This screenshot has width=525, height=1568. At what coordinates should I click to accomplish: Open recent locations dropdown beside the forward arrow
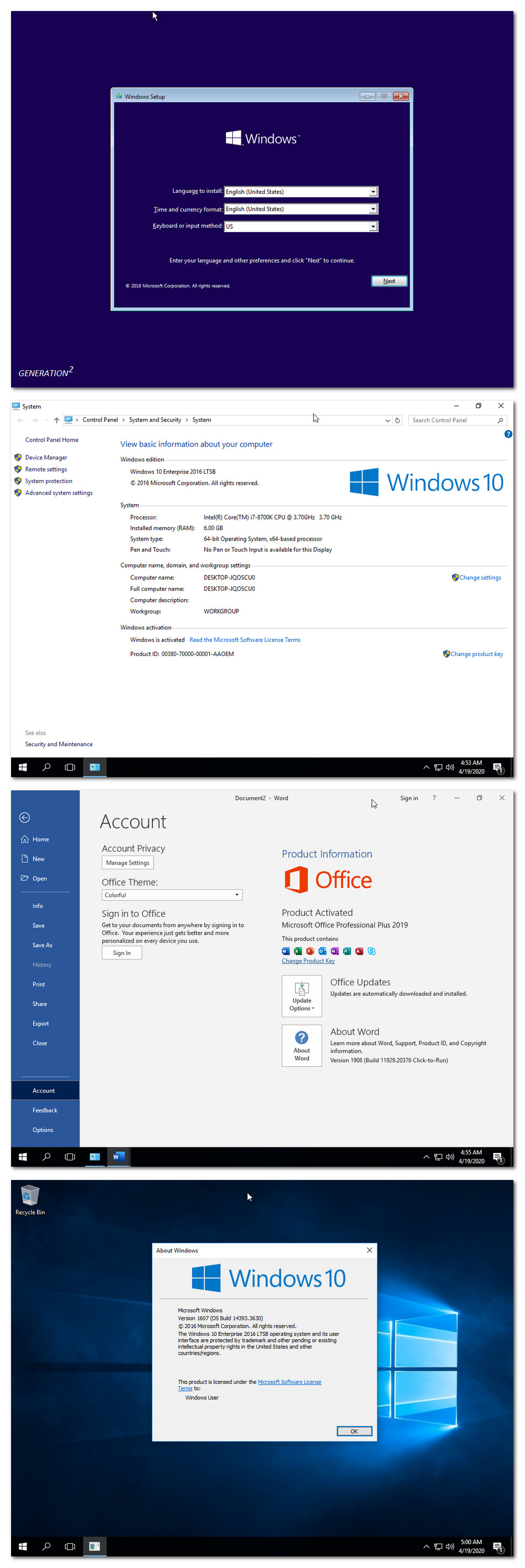[46, 420]
